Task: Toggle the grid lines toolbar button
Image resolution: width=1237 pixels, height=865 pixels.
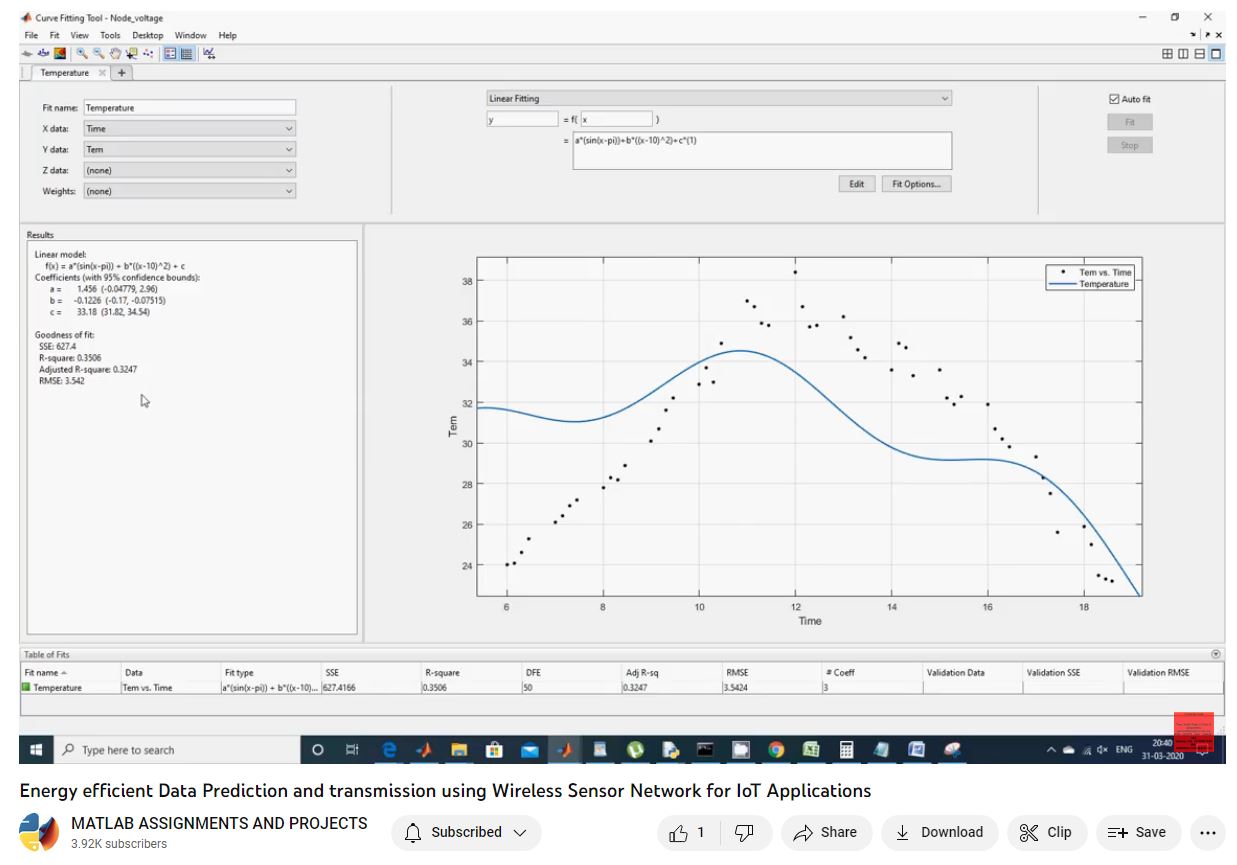Action: click(186, 53)
